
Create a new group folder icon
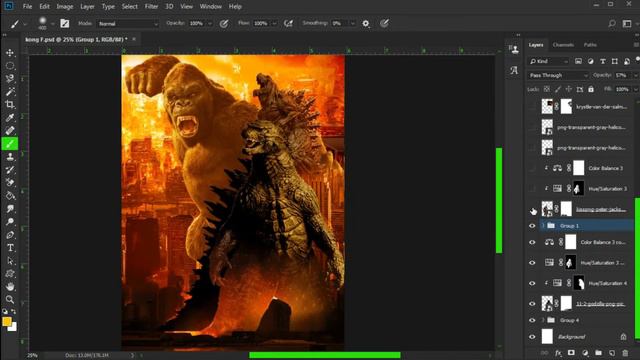tap(598, 353)
